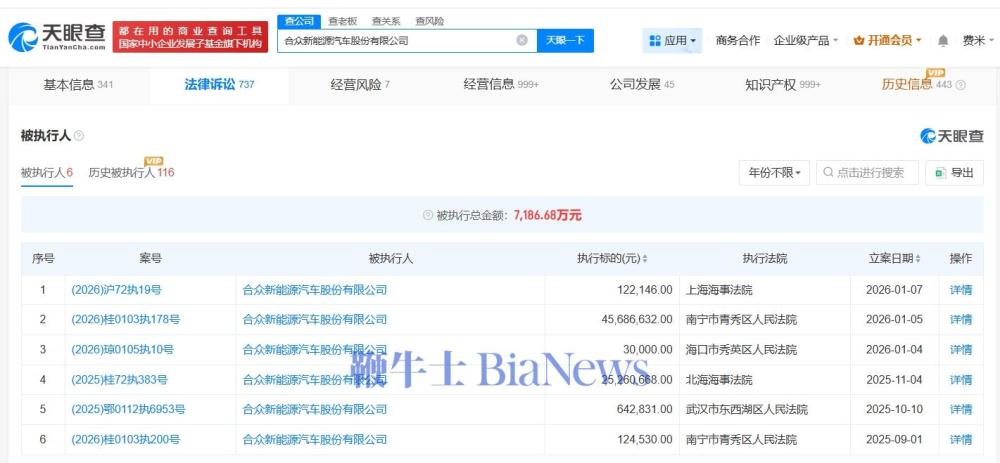Screen dimensions: 1000x463
Task: Switch to the 查老板 search tab
Action: [x=342, y=21]
